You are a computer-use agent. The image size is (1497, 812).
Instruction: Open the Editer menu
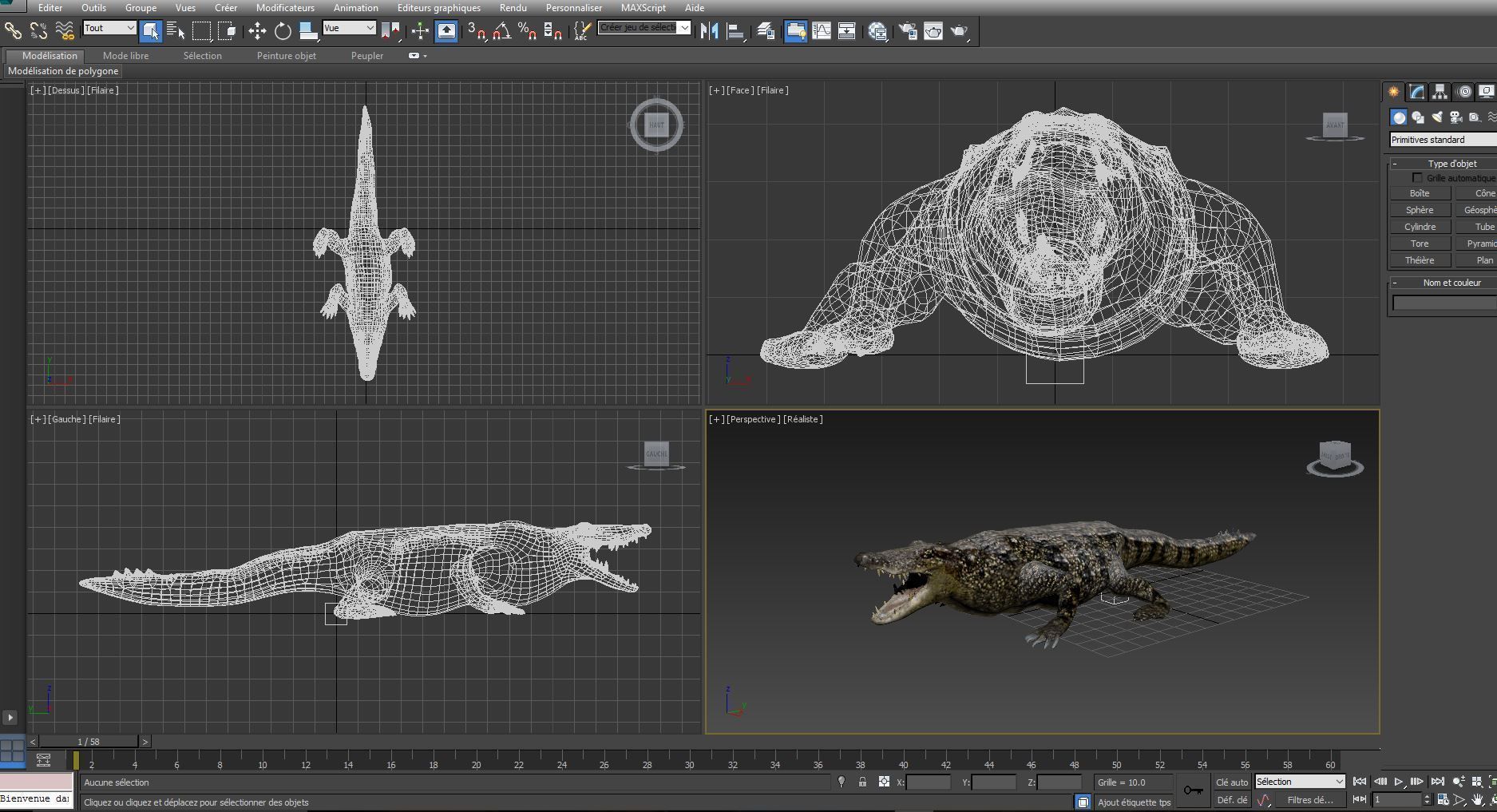coord(50,8)
